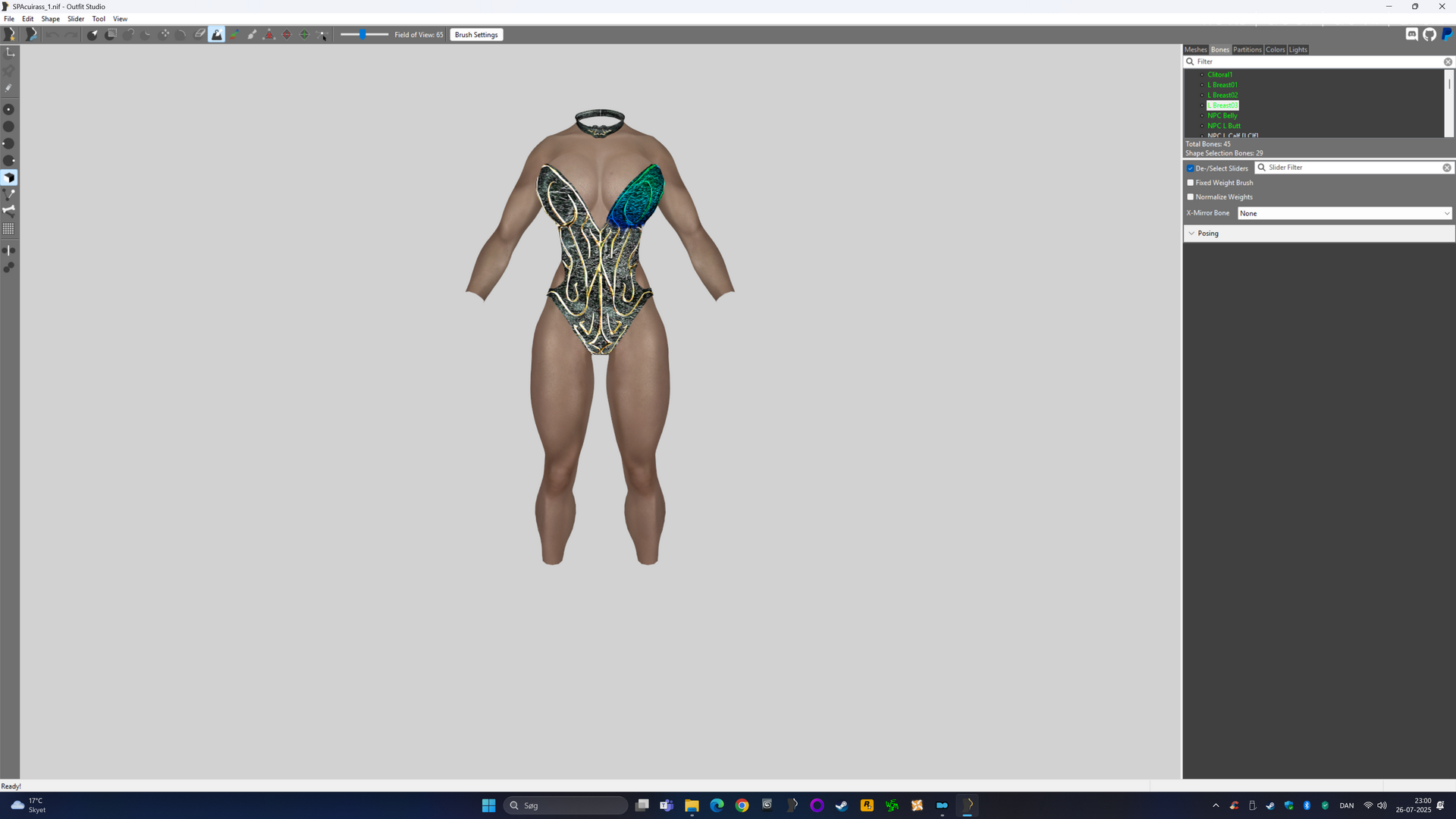Screen dimensions: 1456x819
Task: Select the NPC Belly bone
Action: (x=1222, y=116)
